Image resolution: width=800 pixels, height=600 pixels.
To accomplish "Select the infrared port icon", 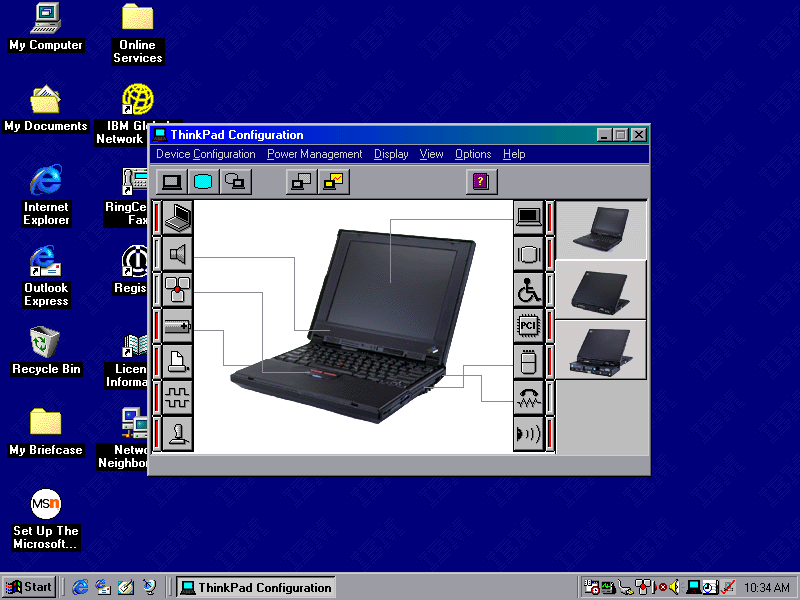I will tap(528, 434).
